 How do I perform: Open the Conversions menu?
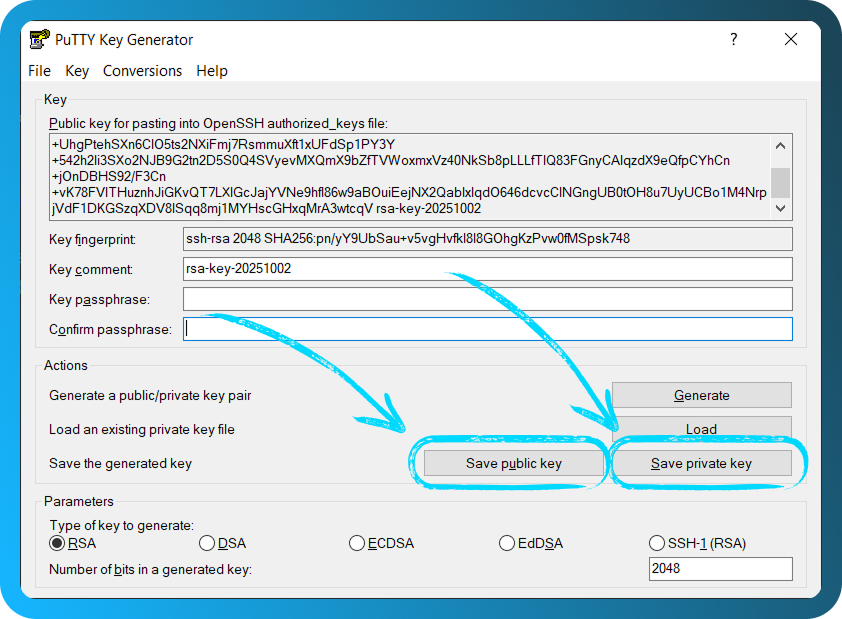point(142,70)
